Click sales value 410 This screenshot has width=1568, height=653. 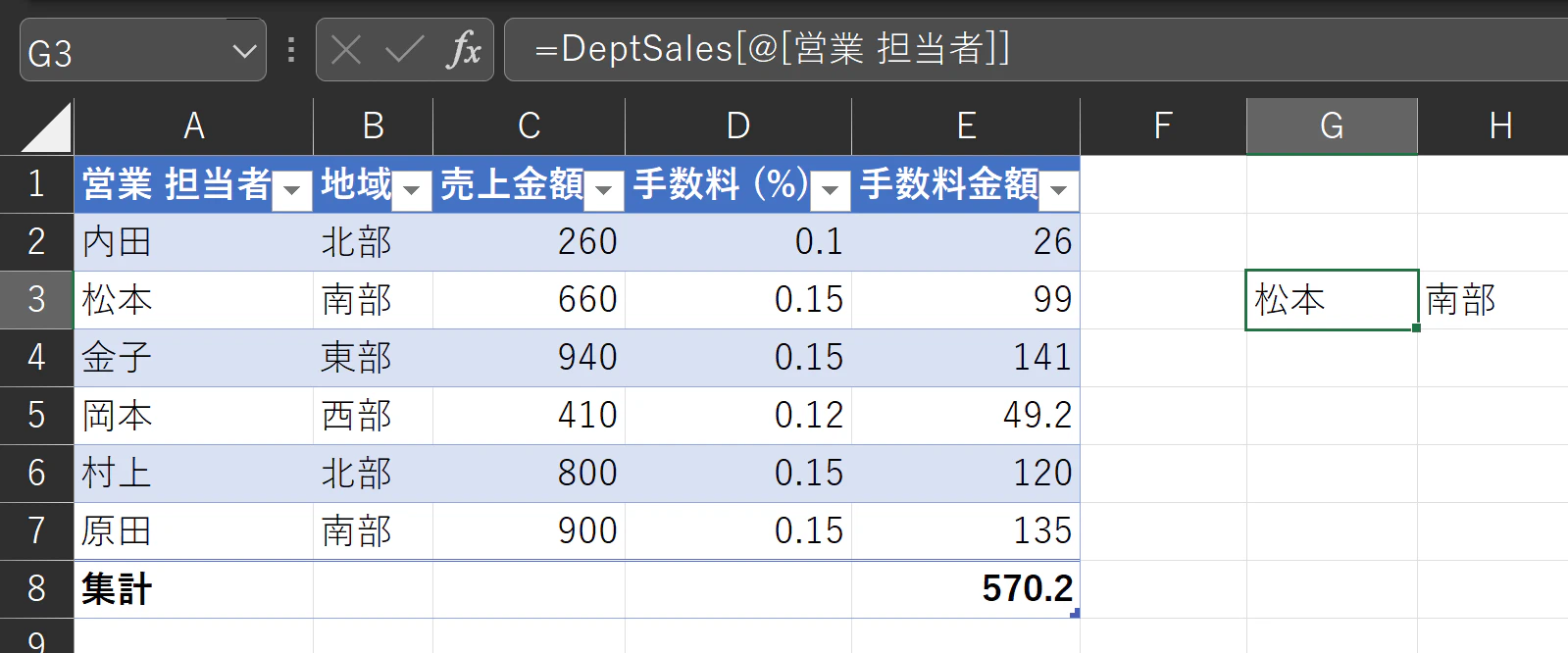point(529,416)
